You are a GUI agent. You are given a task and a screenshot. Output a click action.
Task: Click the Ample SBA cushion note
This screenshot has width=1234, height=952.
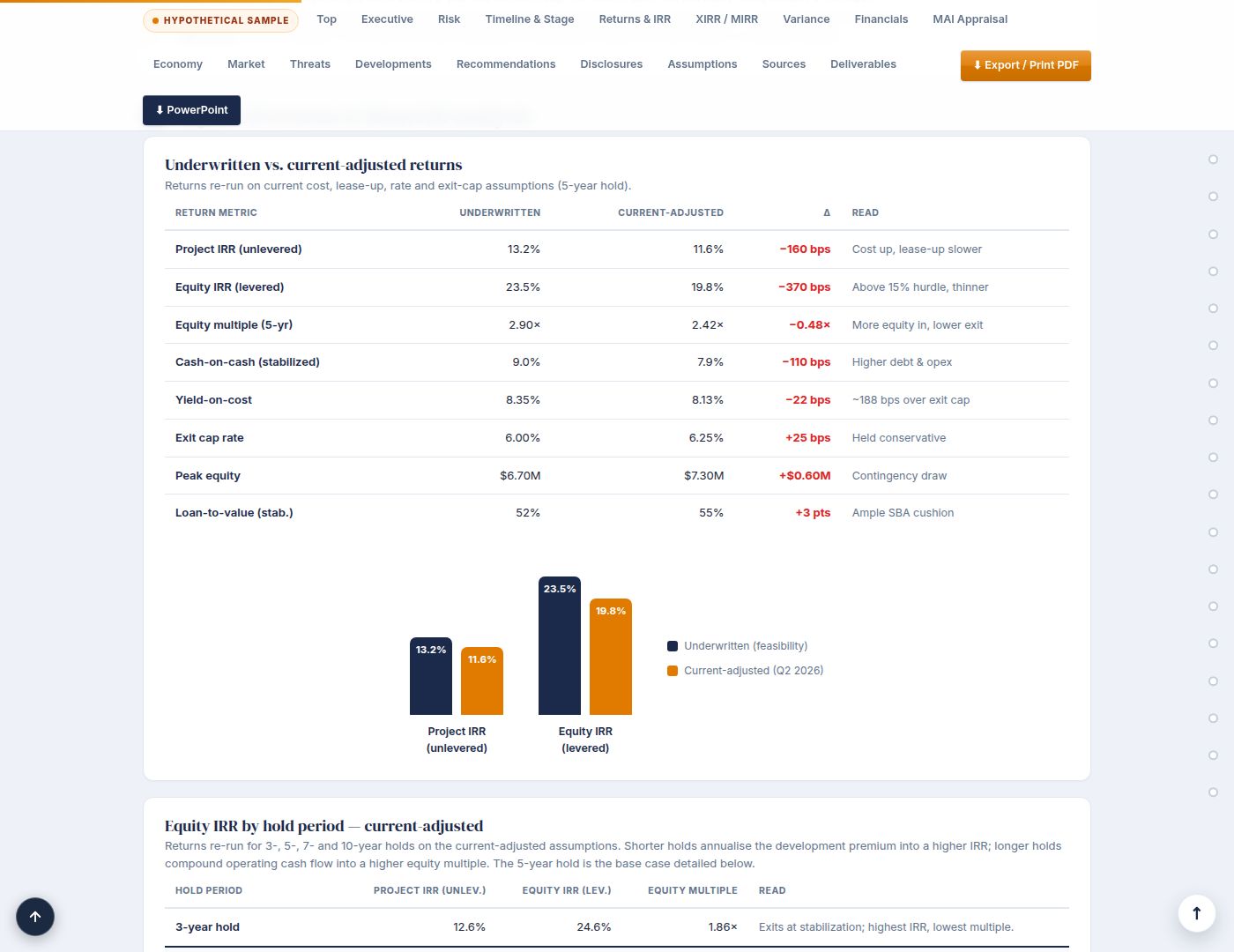tap(903, 513)
